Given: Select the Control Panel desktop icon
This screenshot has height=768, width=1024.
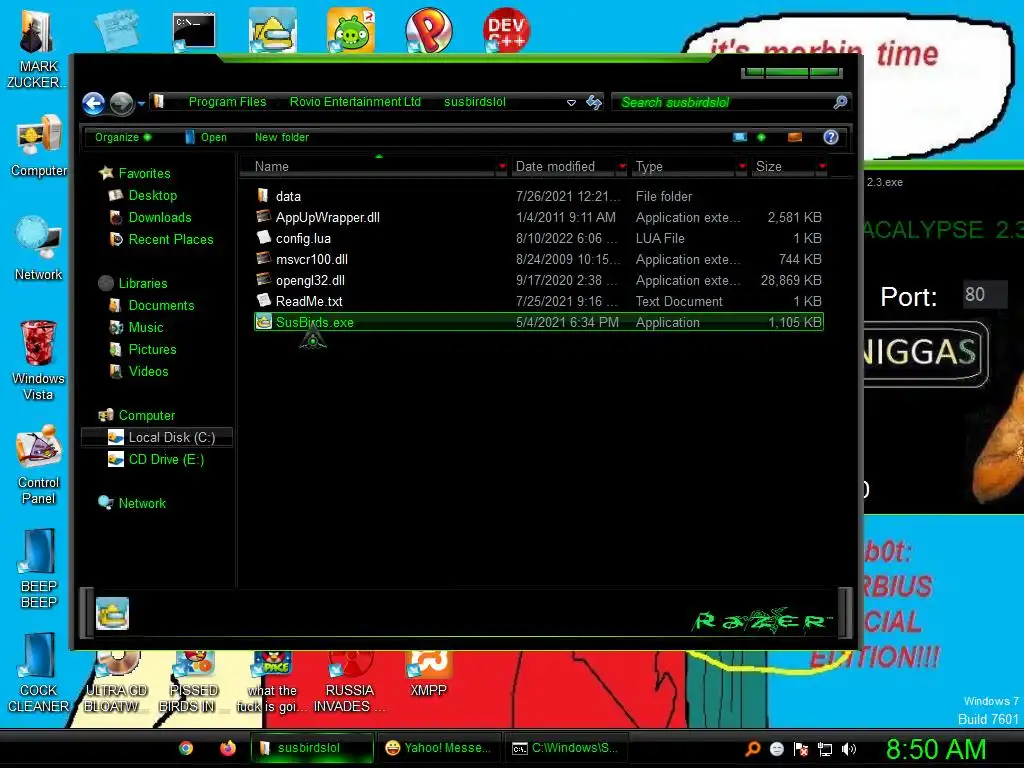Looking at the screenshot, I should [x=39, y=465].
